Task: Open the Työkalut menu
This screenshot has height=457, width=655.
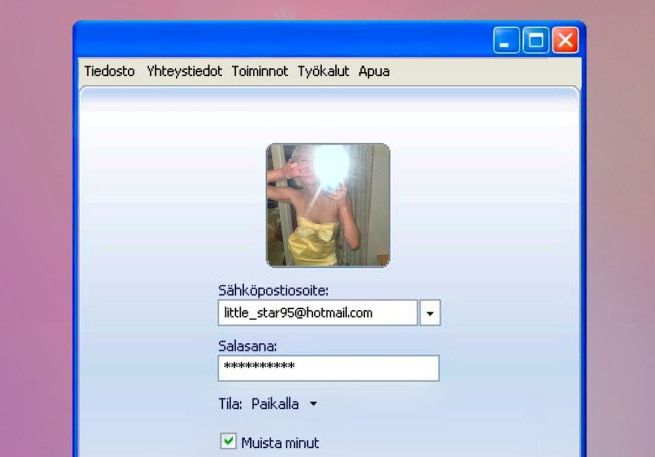Action: click(x=323, y=71)
